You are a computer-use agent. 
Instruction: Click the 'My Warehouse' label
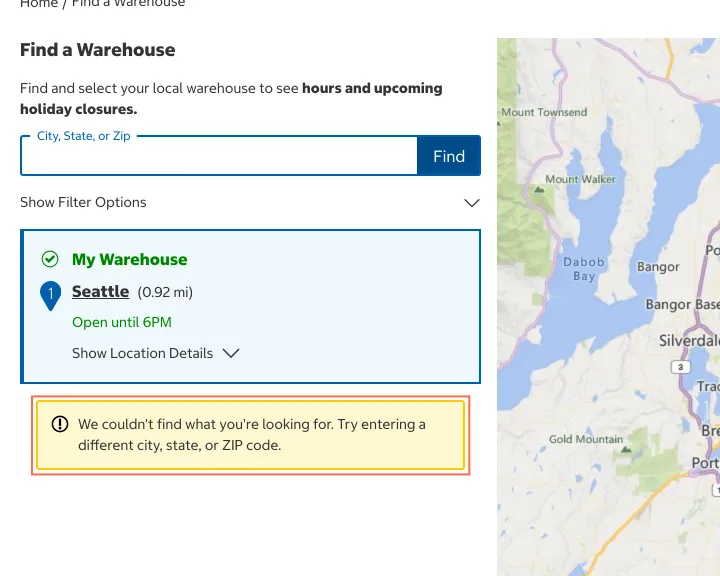coord(129,260)
